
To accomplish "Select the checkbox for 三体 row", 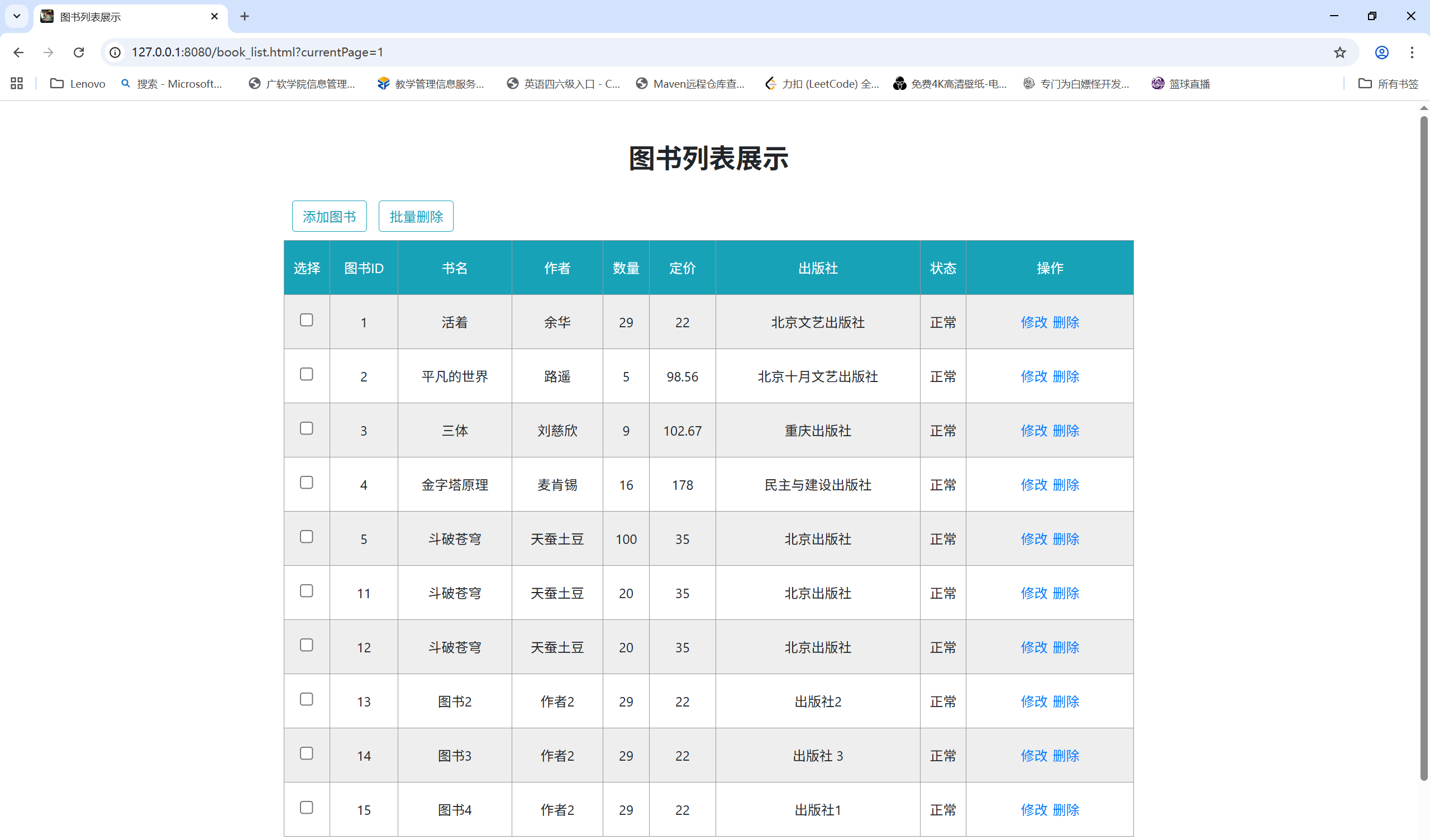I will click(307, 428).
